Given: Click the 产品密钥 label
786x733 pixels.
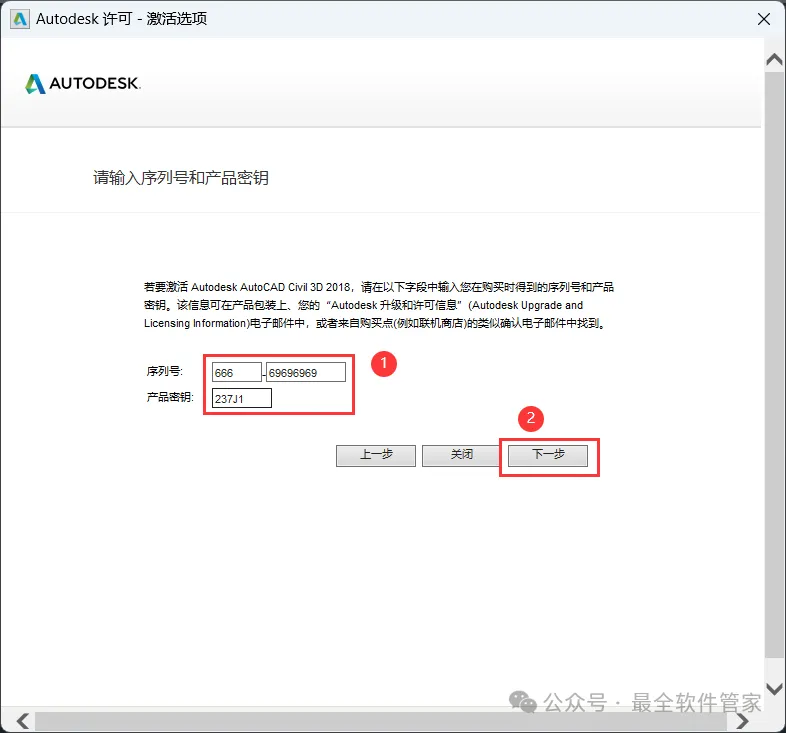Looking at the screenshot, I should click(170, 397).
